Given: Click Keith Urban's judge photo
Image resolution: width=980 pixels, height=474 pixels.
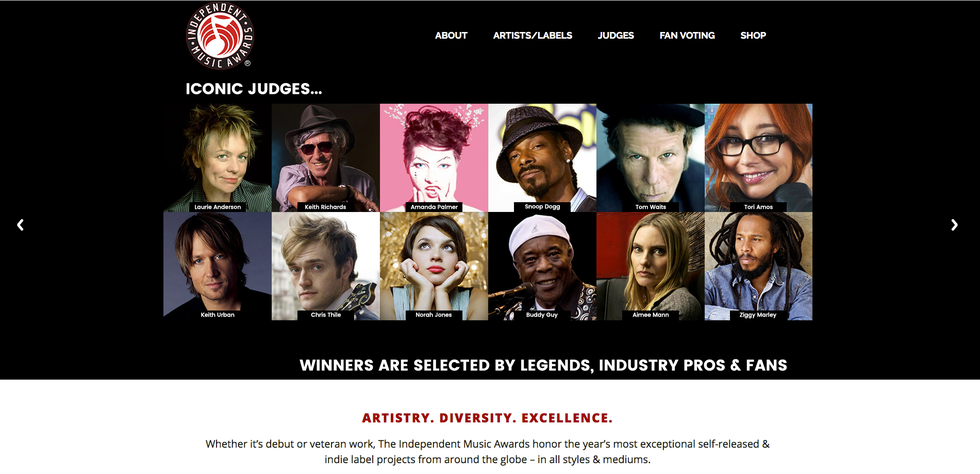Looking at the screenshot, I should [x=218, y=266].
